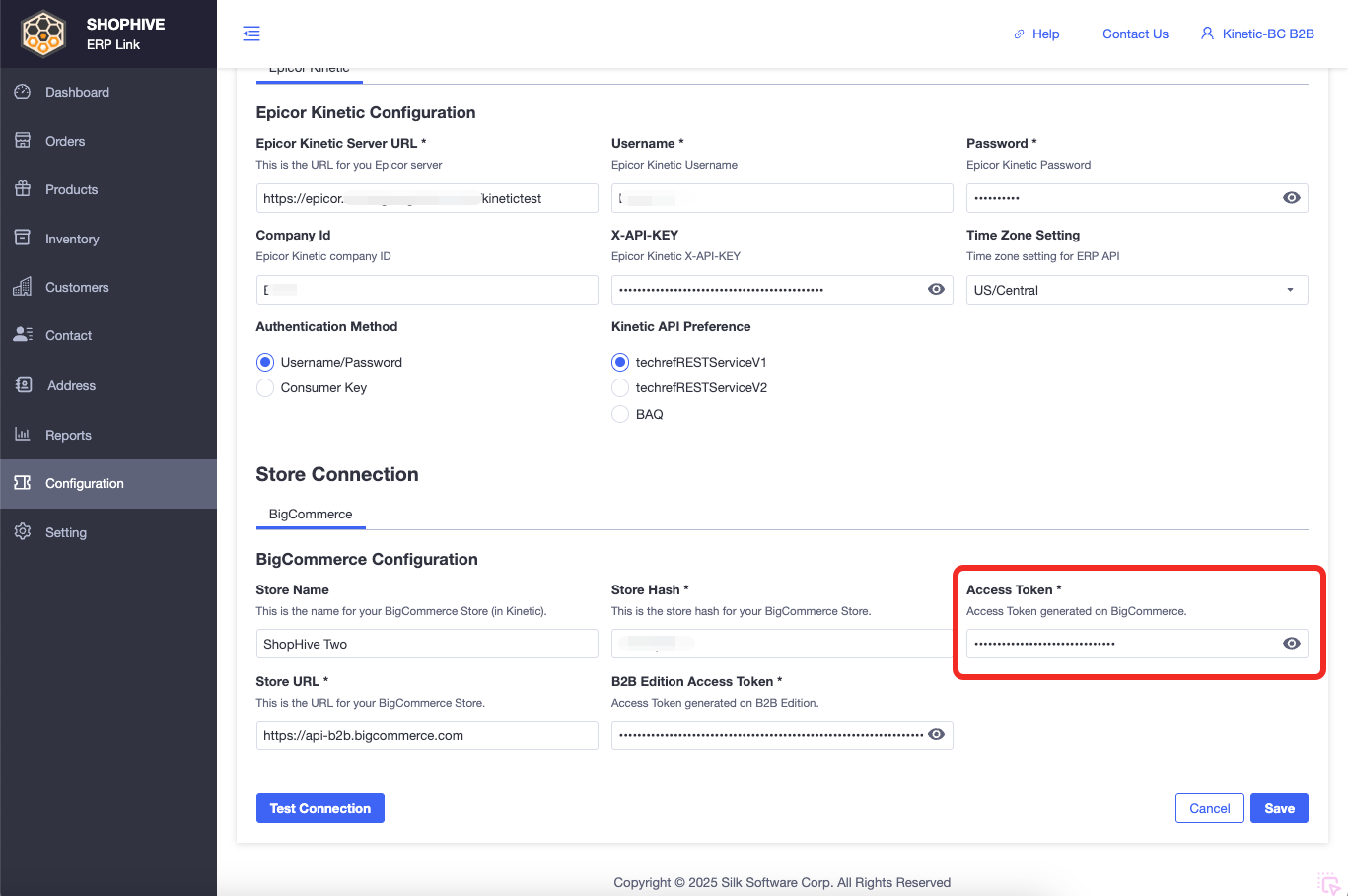
Task: Focus the Epicor Username field
Action: (782, 198)
